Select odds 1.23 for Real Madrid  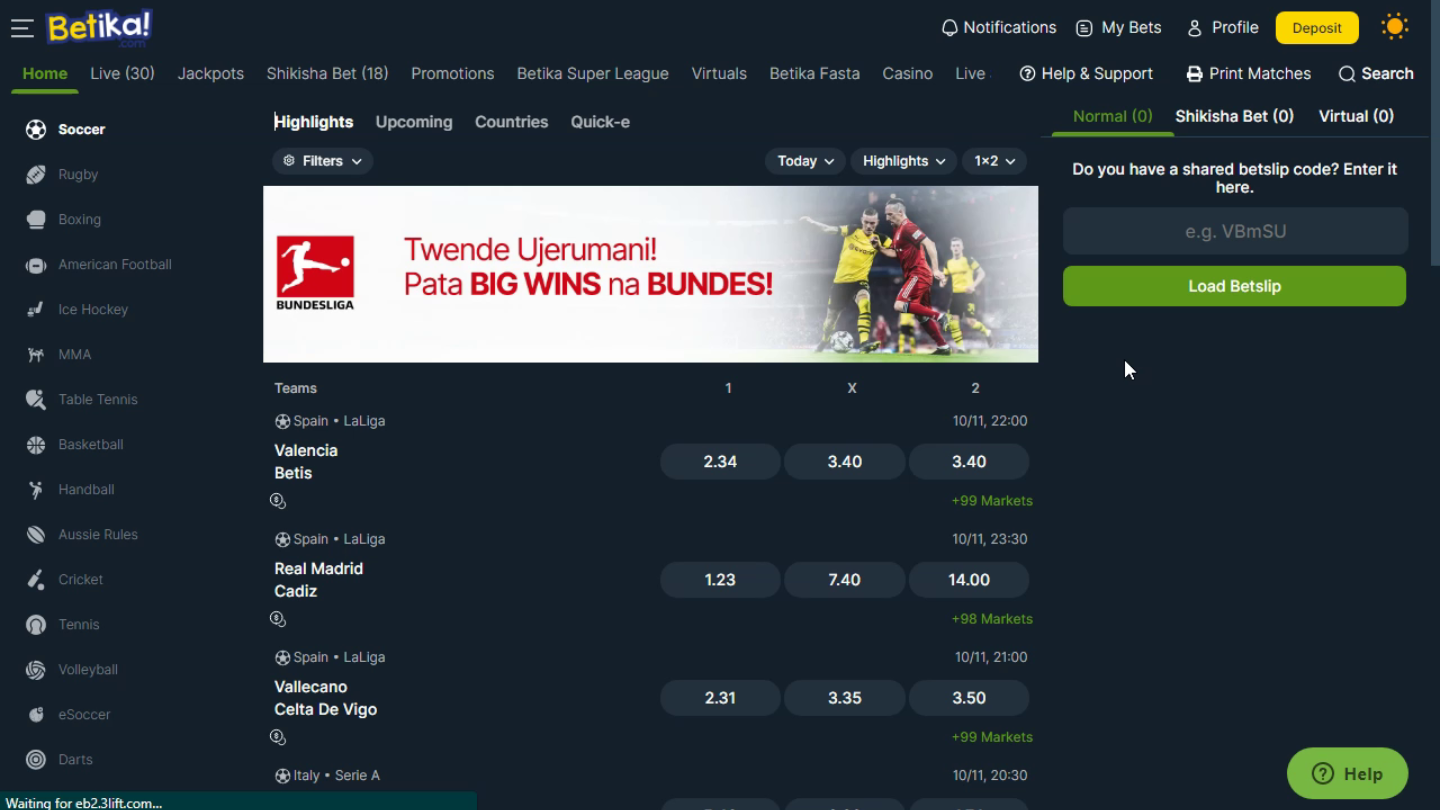tap(720, 580)
